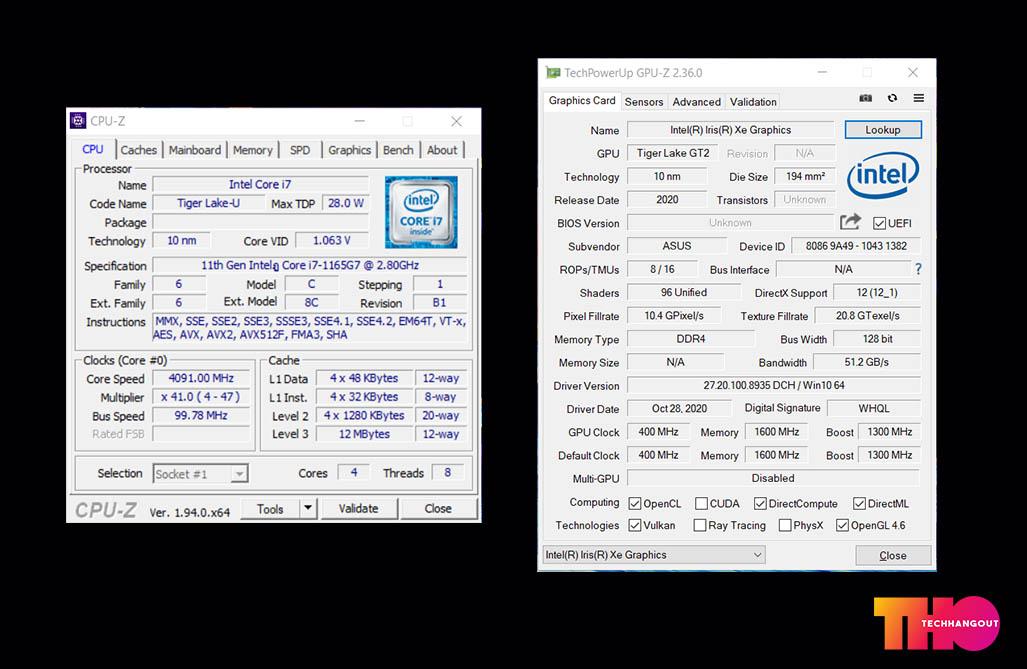The height and width of the screenshot is (669, 1027).
Task: Click the GPU-Z refresh icon
Action: (892, 98)
